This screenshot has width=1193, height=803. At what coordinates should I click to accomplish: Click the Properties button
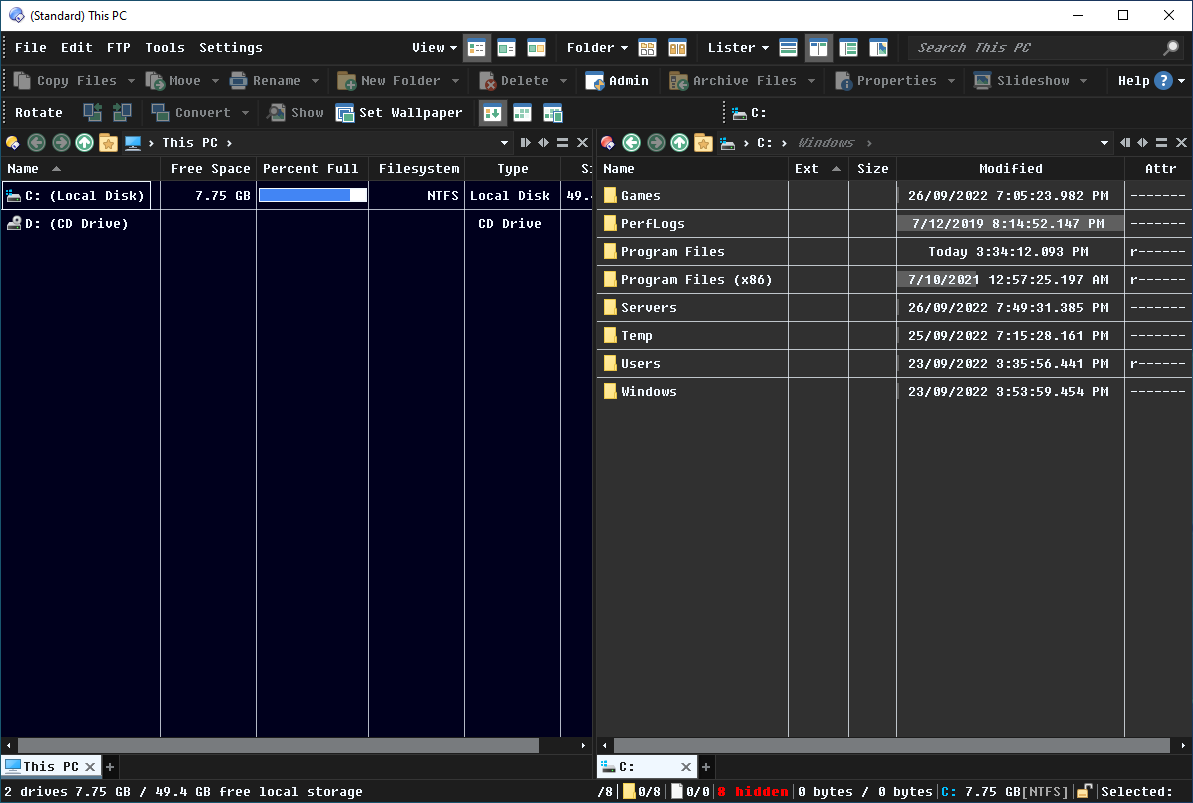[887, 81]
